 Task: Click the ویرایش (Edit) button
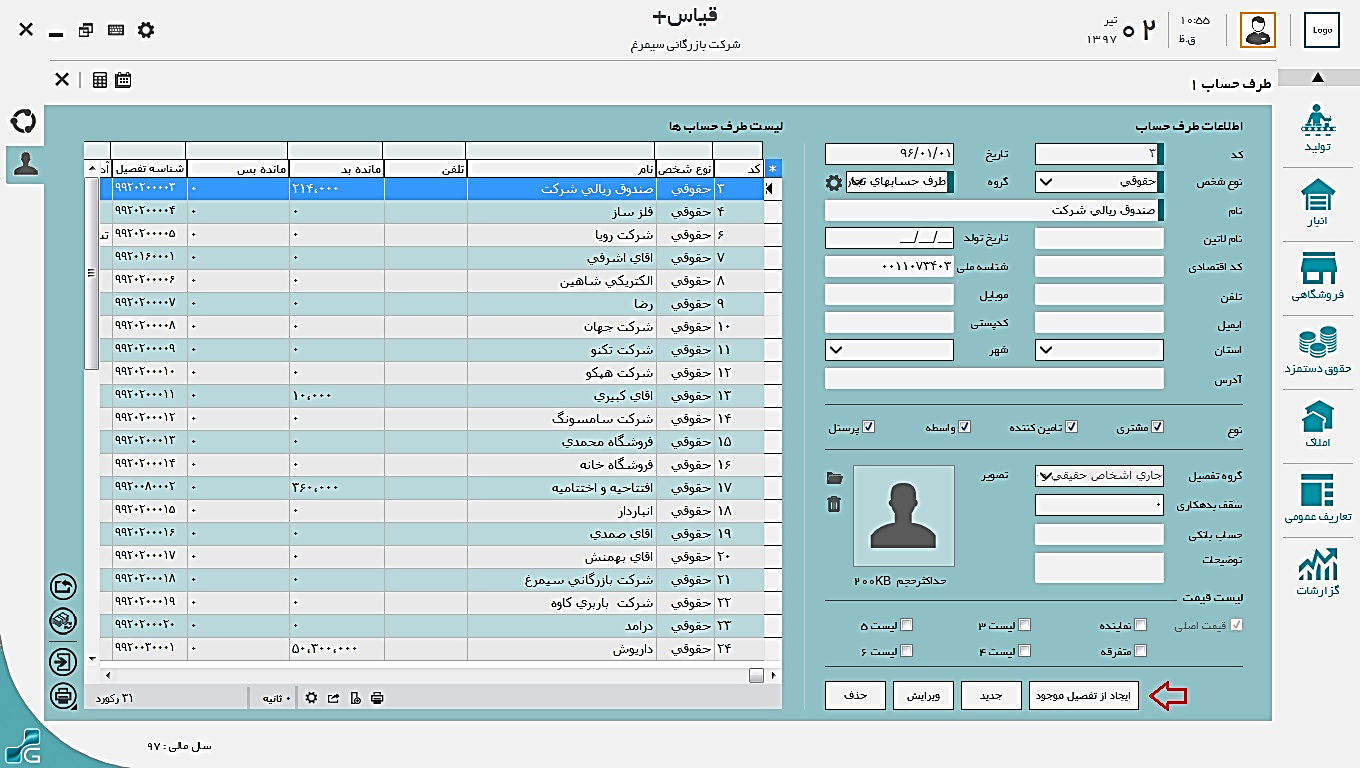[x=923, y=696]
